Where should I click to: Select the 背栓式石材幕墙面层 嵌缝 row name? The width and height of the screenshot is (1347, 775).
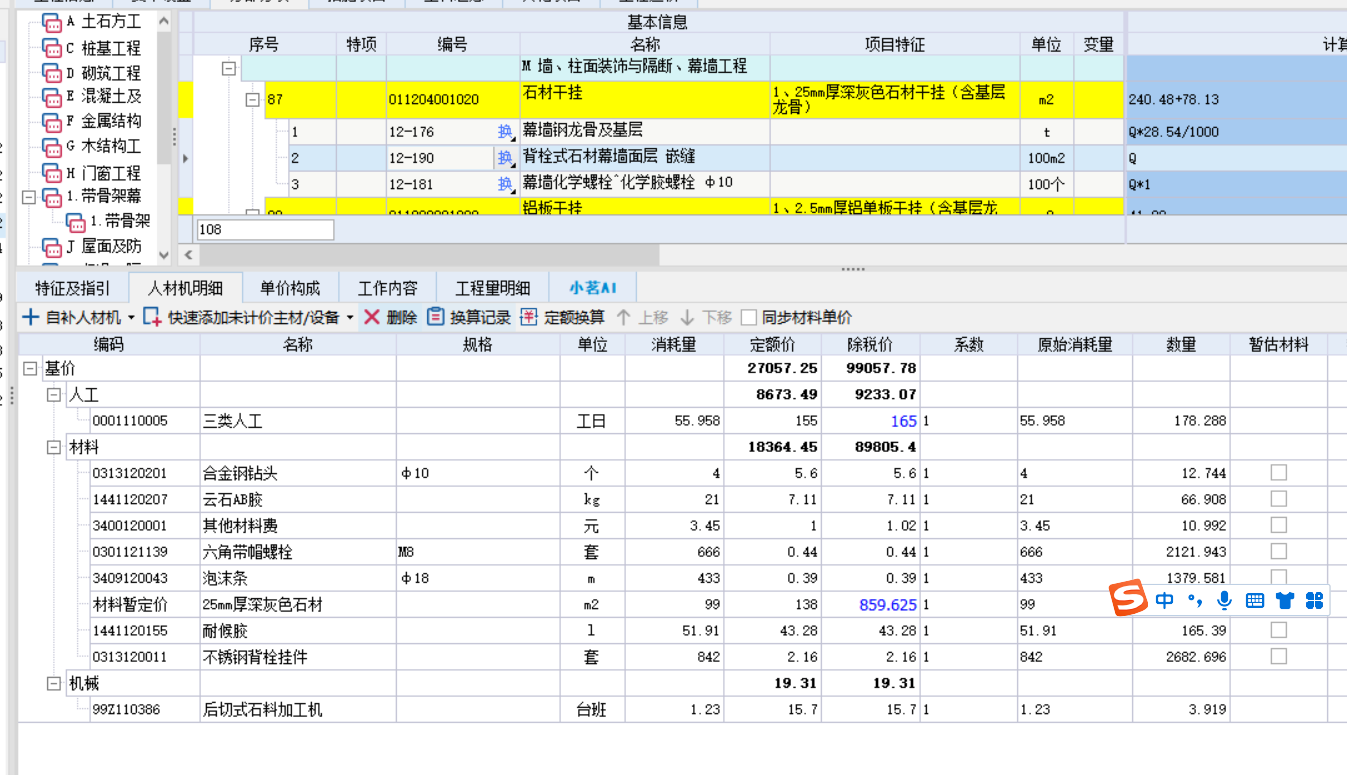coord(608,158)
